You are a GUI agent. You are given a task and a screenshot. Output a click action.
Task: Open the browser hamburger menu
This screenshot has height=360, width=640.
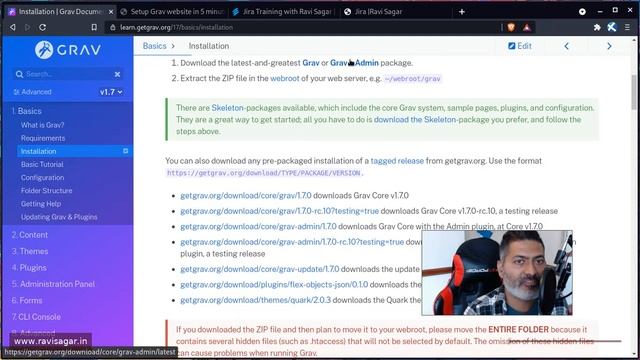pos(627,27)
